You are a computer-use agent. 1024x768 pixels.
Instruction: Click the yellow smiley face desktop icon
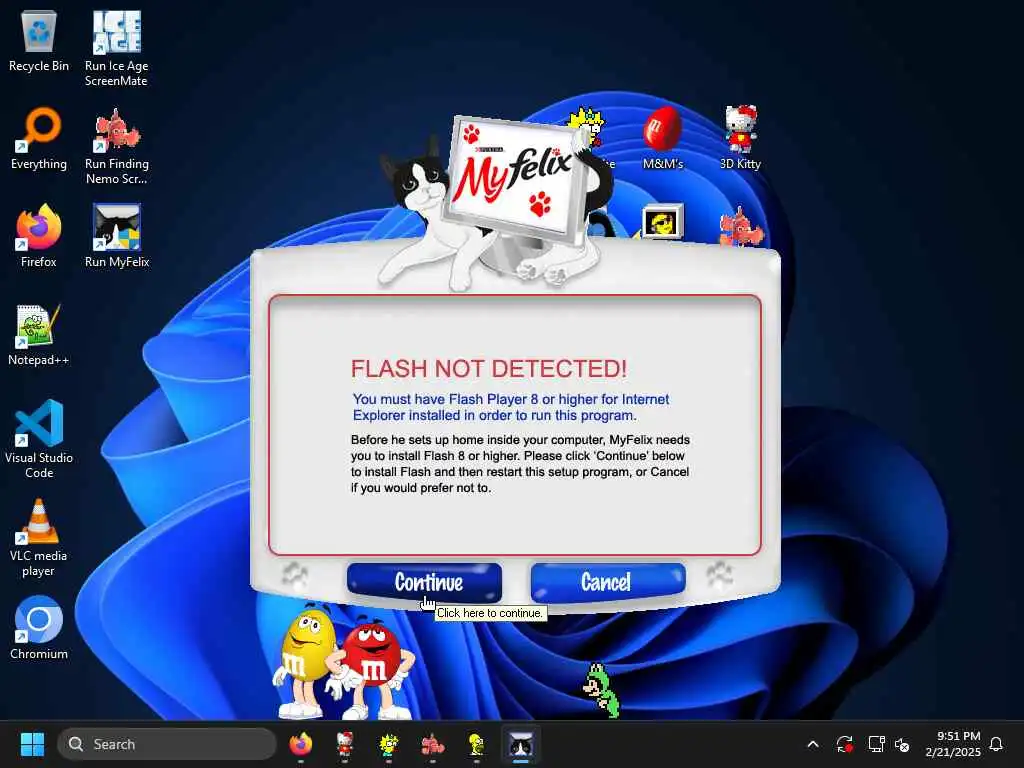point(662,222)
